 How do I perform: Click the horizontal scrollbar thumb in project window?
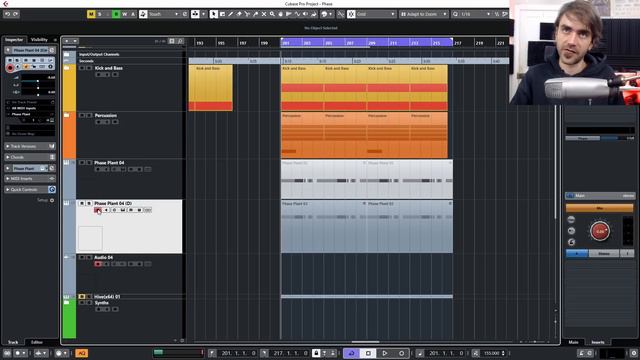coord(365,342)
